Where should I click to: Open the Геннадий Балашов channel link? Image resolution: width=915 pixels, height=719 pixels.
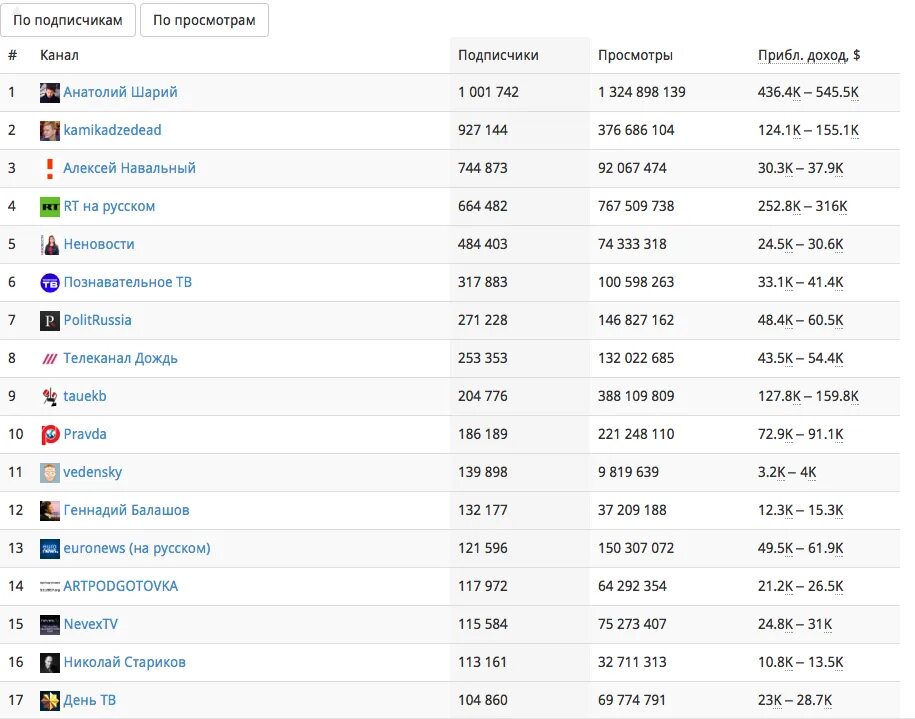click(126, 510)
